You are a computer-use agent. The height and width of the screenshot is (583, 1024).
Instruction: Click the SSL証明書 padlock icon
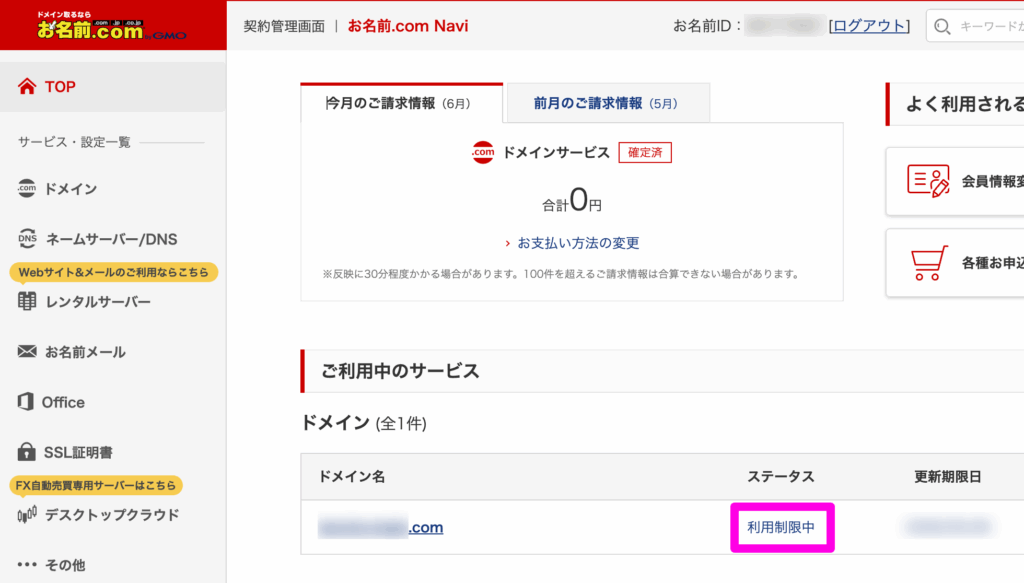(x=26, y=451)
